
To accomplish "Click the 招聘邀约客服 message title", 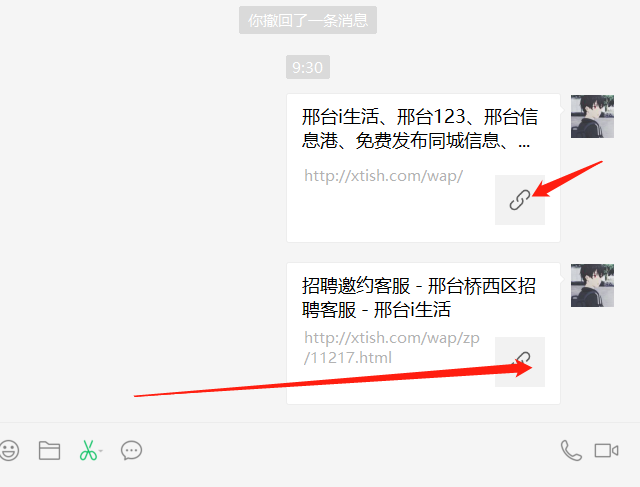I will (x=419, y=298).
